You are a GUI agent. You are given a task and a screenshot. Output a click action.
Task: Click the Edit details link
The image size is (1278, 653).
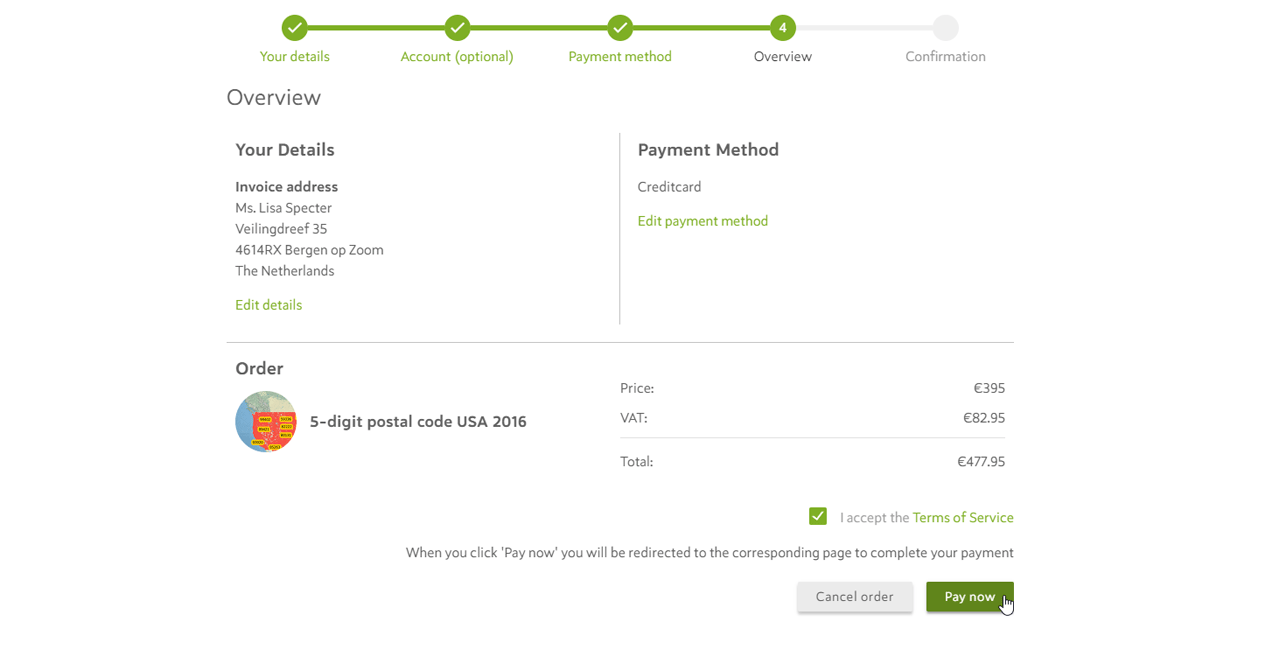click(x=268, y=305)
